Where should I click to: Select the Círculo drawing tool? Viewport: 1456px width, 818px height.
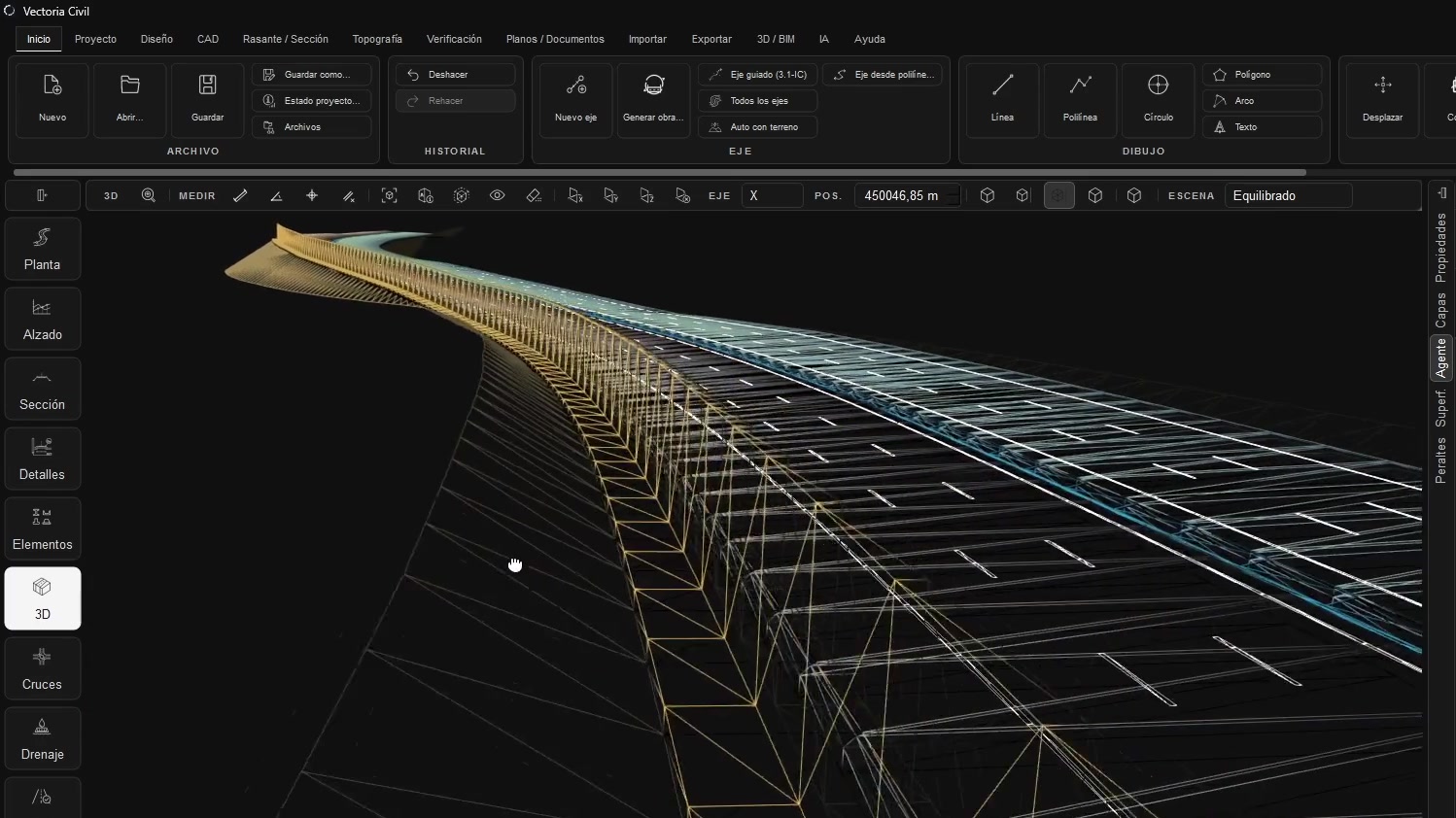(x=1158, y=99)
